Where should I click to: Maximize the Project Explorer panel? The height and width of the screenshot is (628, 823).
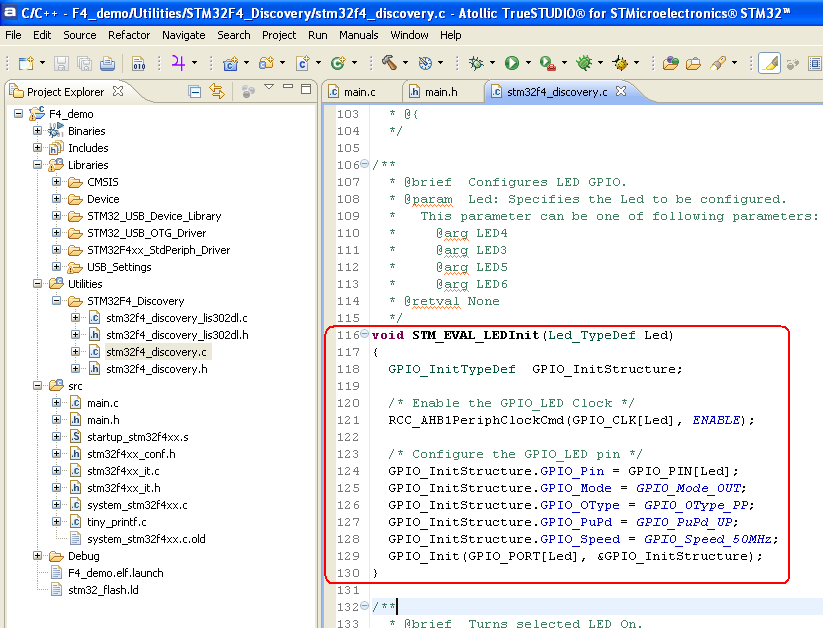306,89
